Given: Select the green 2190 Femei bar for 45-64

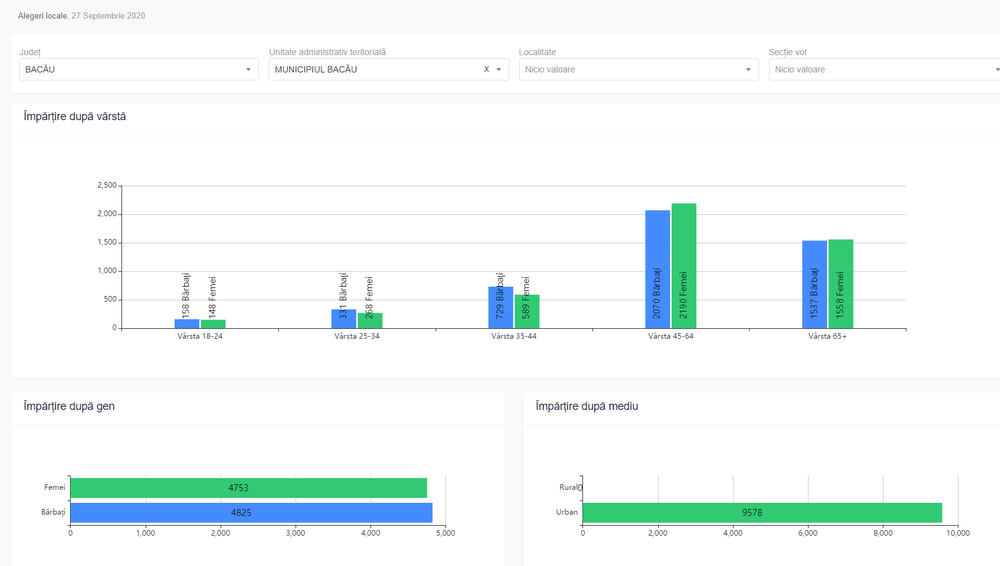Looking at the screenshot, I should (x=684, y=265).
